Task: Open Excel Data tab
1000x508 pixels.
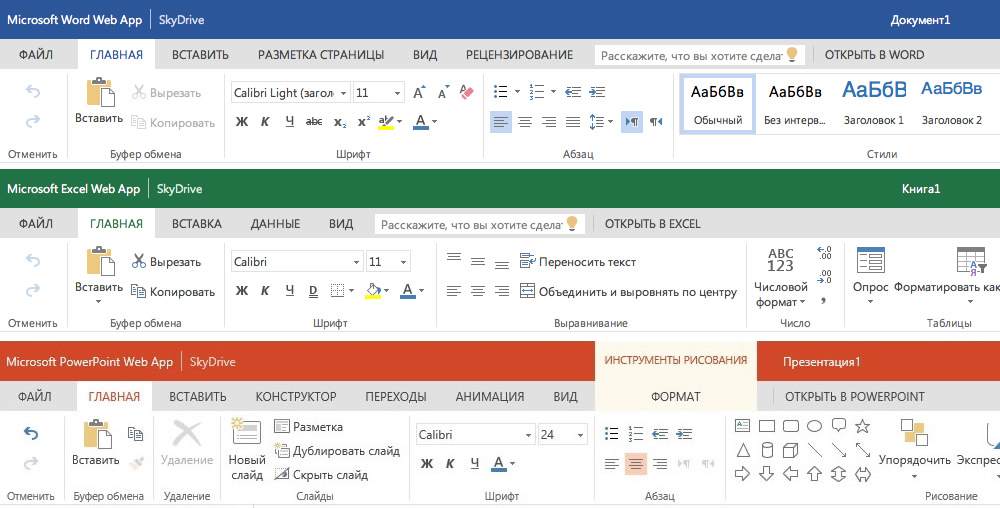Action: tap(275, 224)
